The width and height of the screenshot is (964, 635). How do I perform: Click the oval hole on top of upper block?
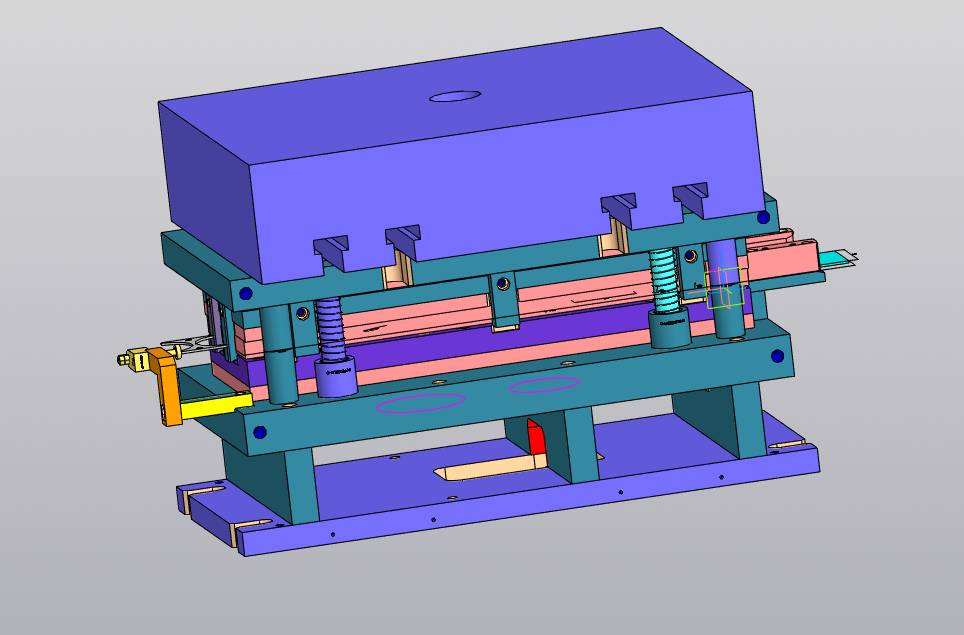455,96
